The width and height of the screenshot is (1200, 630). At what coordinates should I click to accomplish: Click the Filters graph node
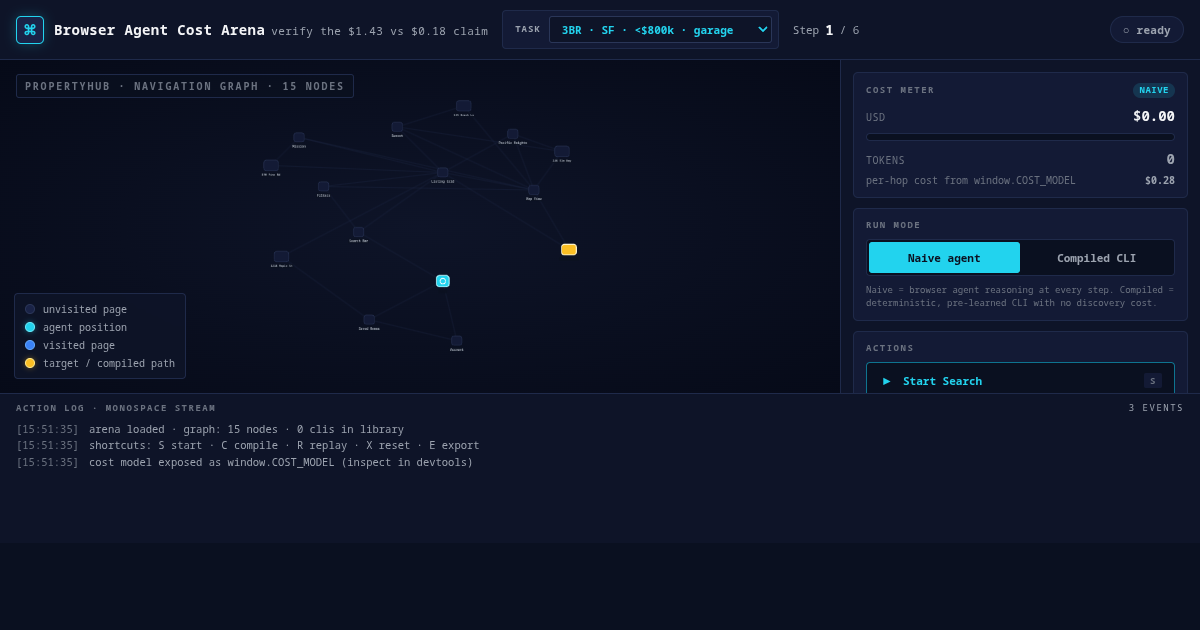(324, 187)
